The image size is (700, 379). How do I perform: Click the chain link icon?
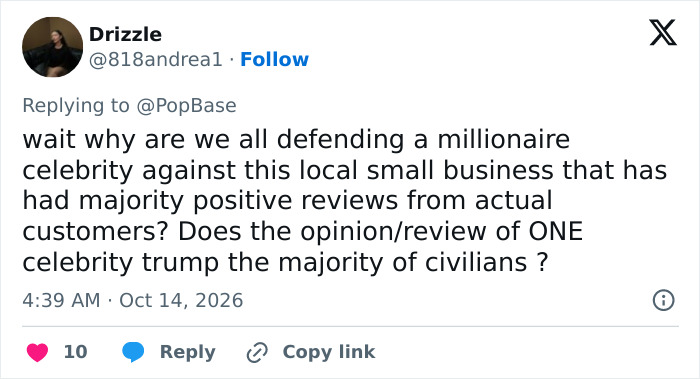click(x=257, y=352)
